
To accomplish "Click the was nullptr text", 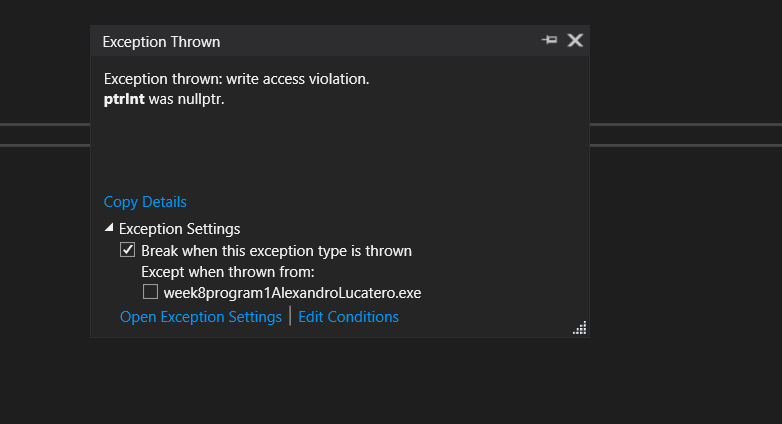I will point(187,99).
